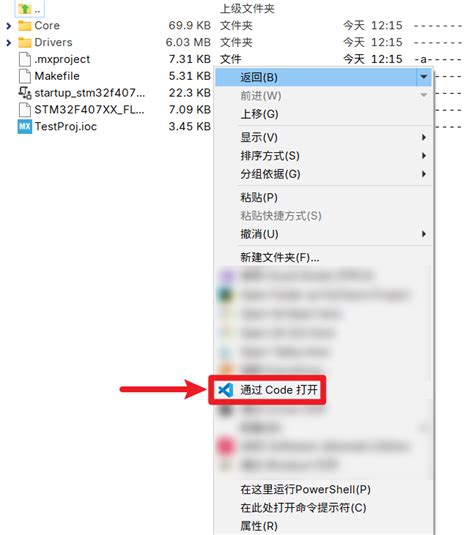The width and height of the screenshot is (474, 535).
Task: Click the parent folder up-arrow icon
Action: [x=25, y=9]
